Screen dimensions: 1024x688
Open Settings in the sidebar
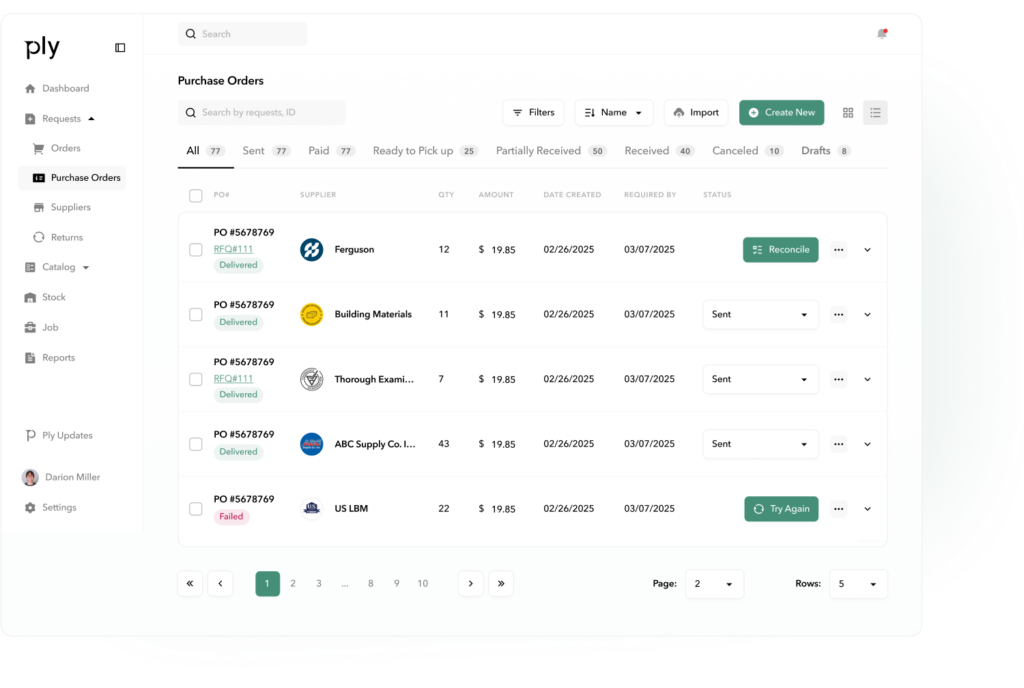pos(50,508)
